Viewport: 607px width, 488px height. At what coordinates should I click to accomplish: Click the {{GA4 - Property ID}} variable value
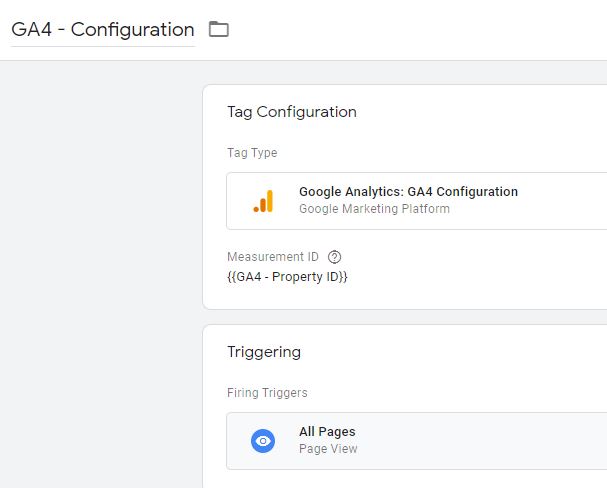tap(287, 276)
